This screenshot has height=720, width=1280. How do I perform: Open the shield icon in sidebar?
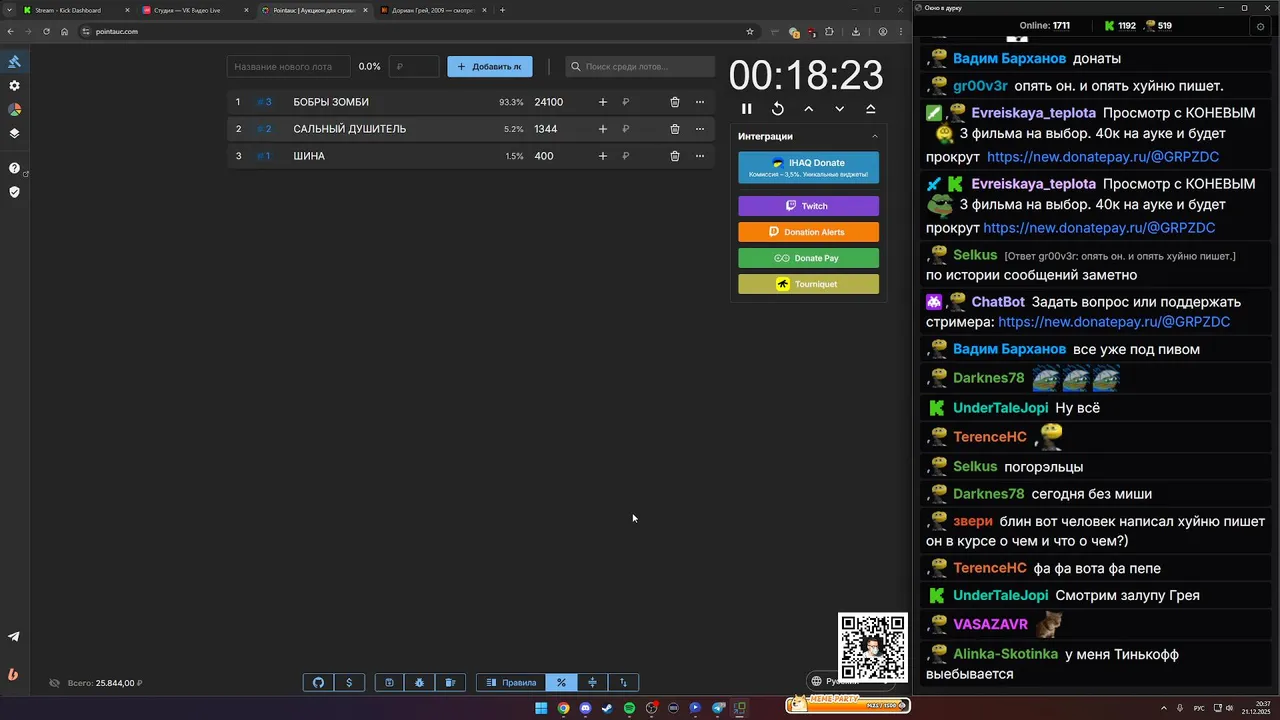click(14, 192)
